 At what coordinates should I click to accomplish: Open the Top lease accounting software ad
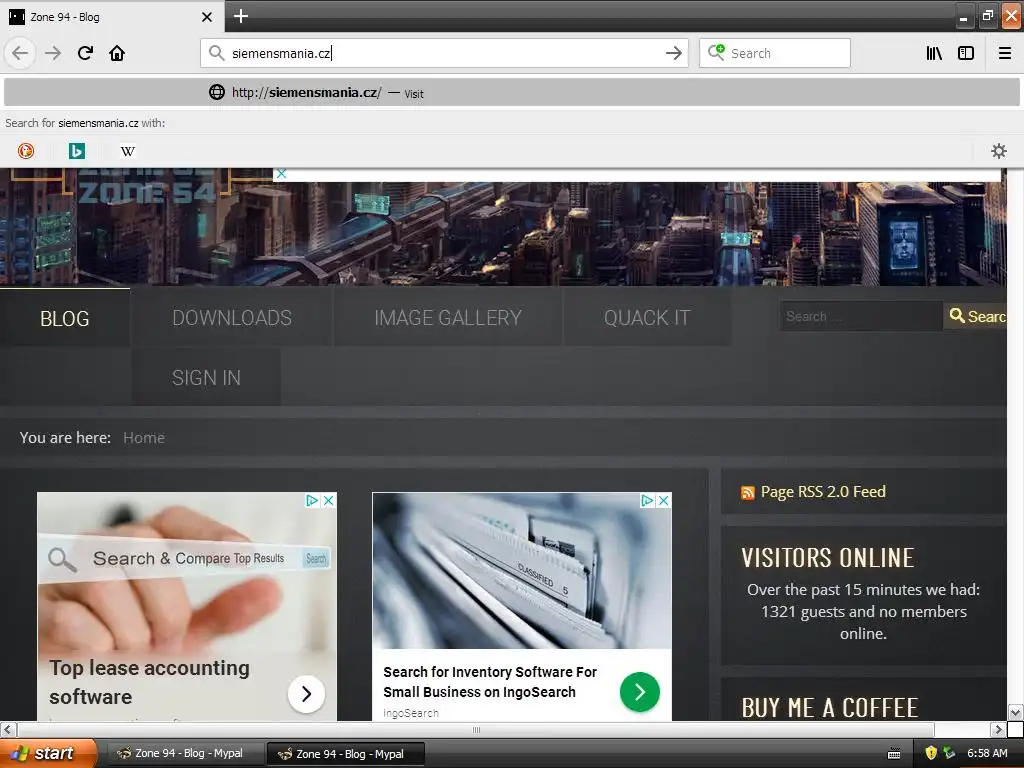[150, 682]
